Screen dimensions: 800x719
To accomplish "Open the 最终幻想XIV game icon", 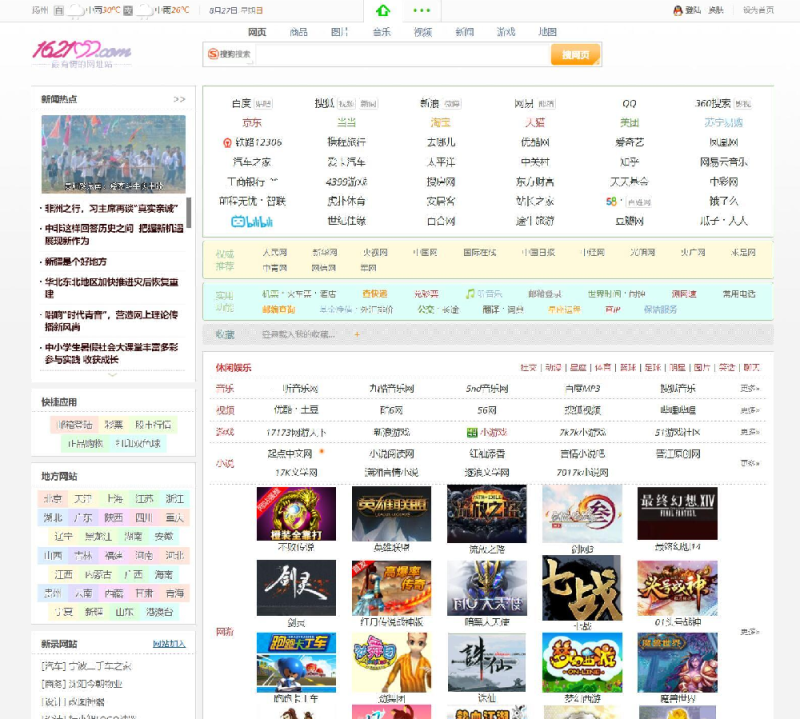I will 678,513.
